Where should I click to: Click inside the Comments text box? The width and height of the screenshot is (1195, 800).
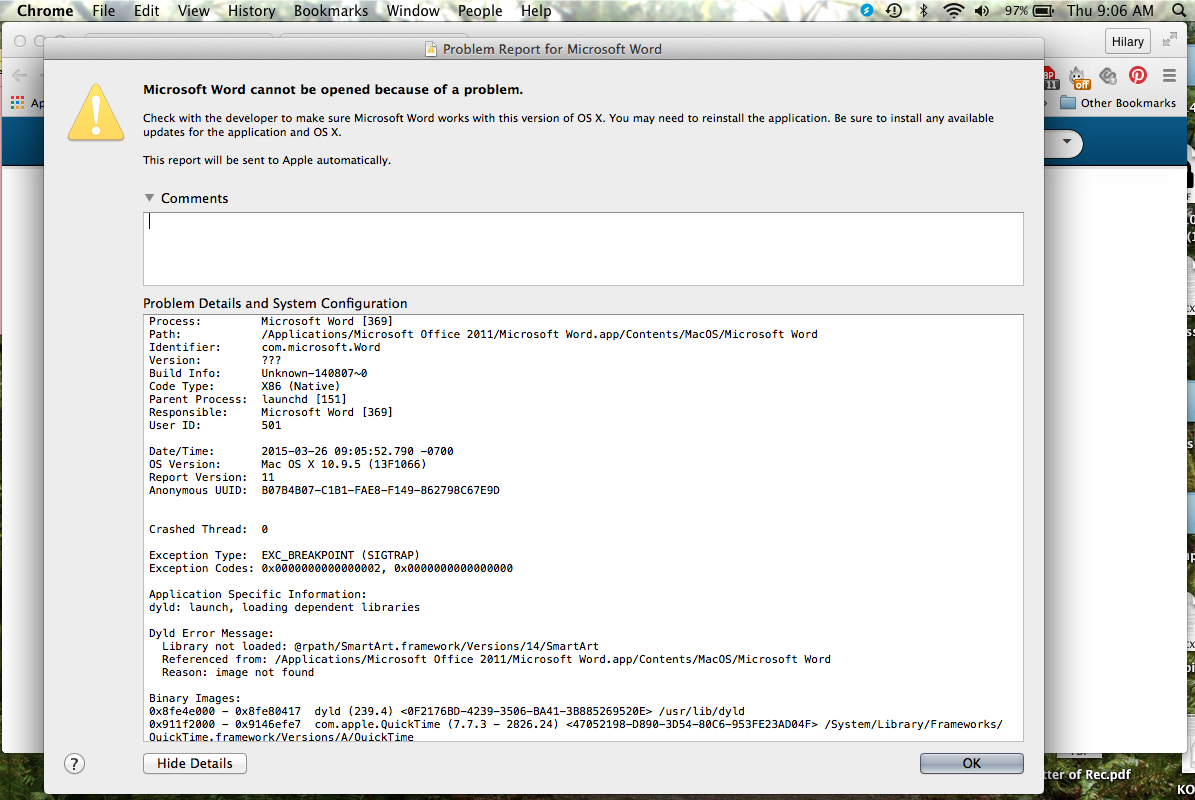583,249
